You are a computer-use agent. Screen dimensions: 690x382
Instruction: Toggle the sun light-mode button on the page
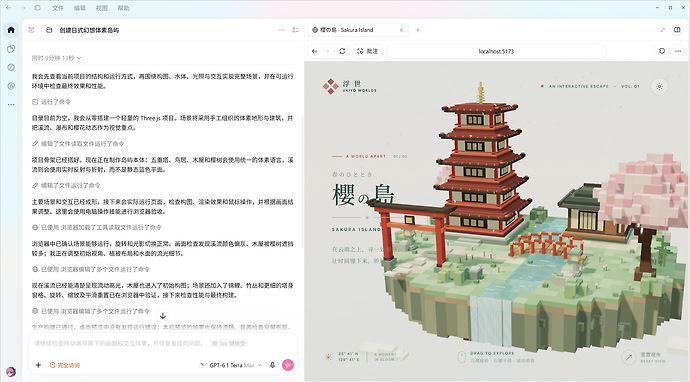pyautogui.click(x=659, y=86)
